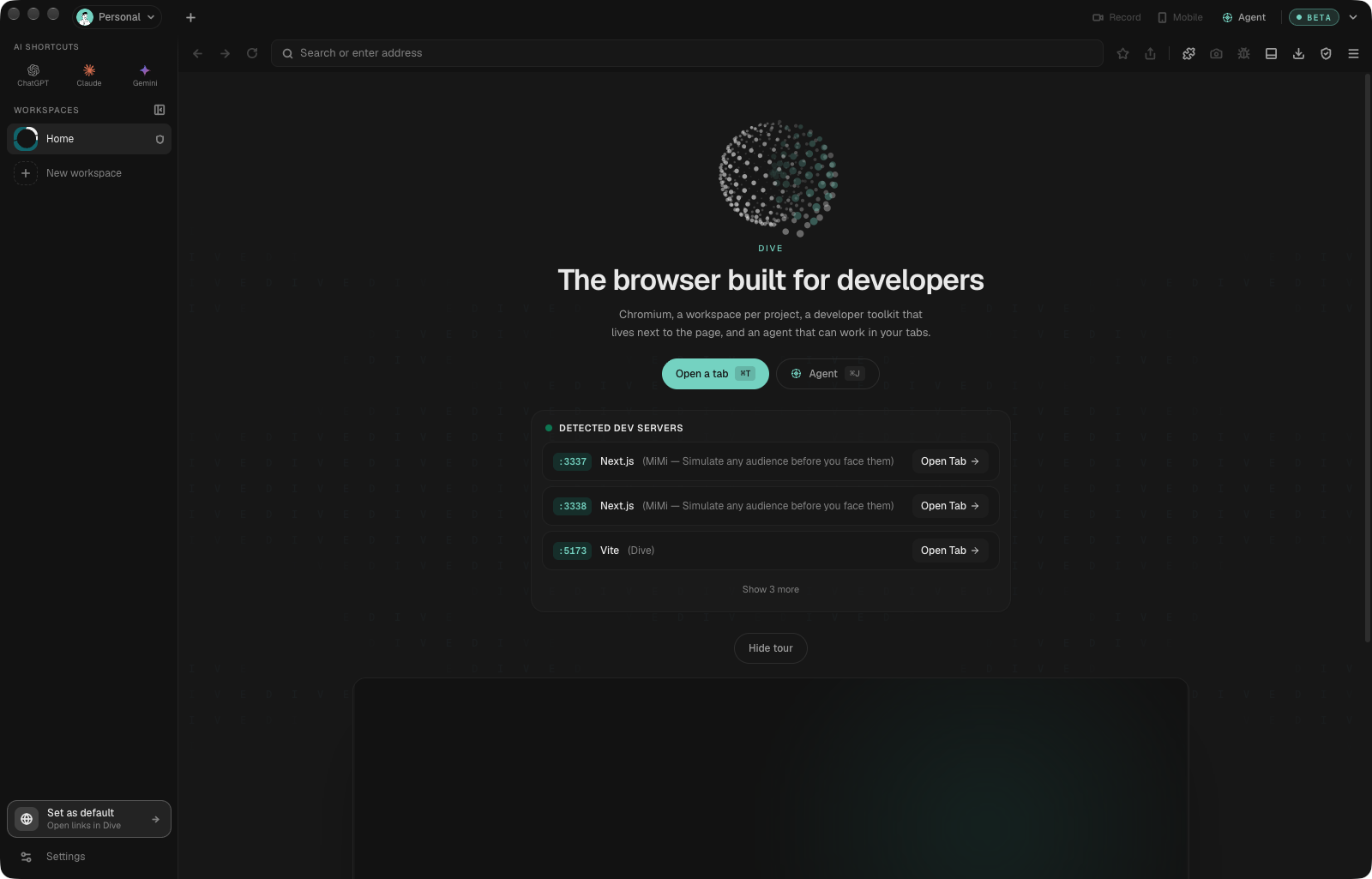Screen dimensions: 1372x879
Task: Expand Show 3 more dev servers
Action: 771,589
